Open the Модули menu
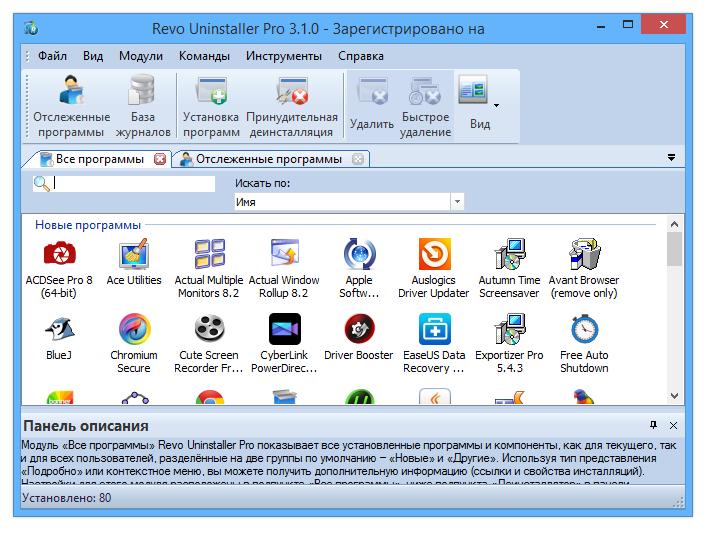Screen dimensions: 718x537 point(141,56)
